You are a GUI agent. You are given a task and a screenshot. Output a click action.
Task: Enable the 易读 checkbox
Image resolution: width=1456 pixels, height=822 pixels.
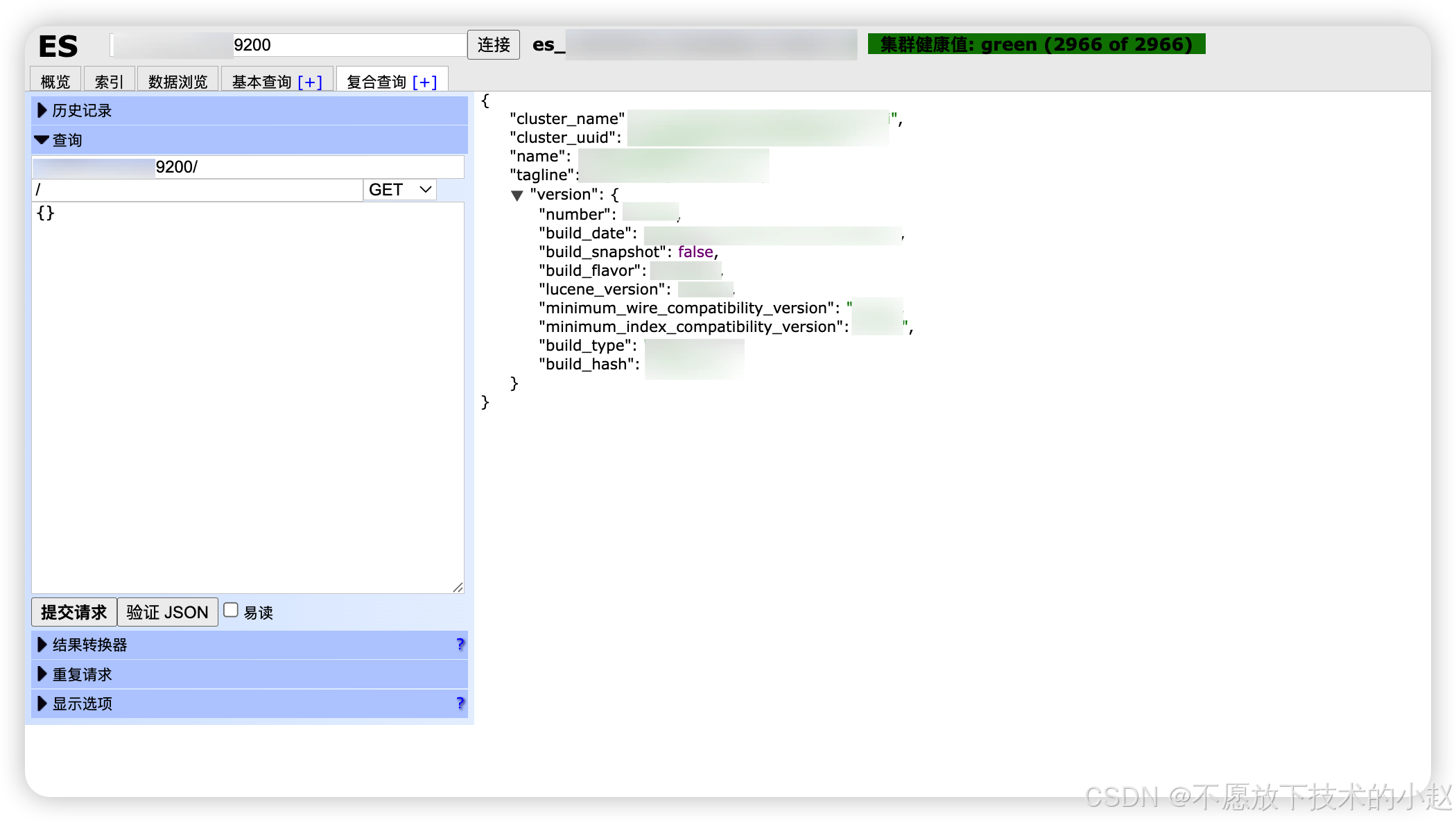coord(231,610)
